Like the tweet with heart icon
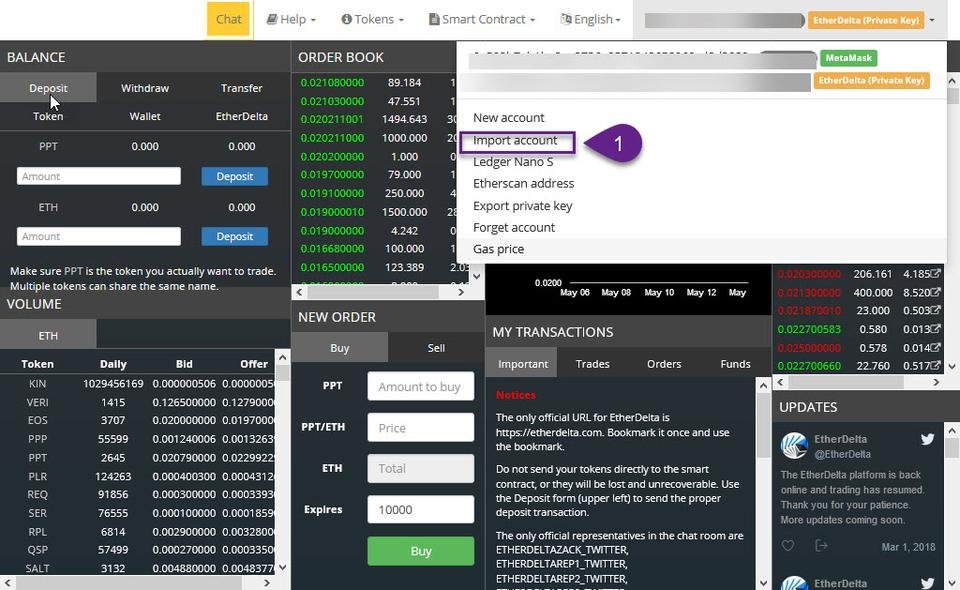The width and height of the screenshot is (960, 590). [x=788, y=545]
